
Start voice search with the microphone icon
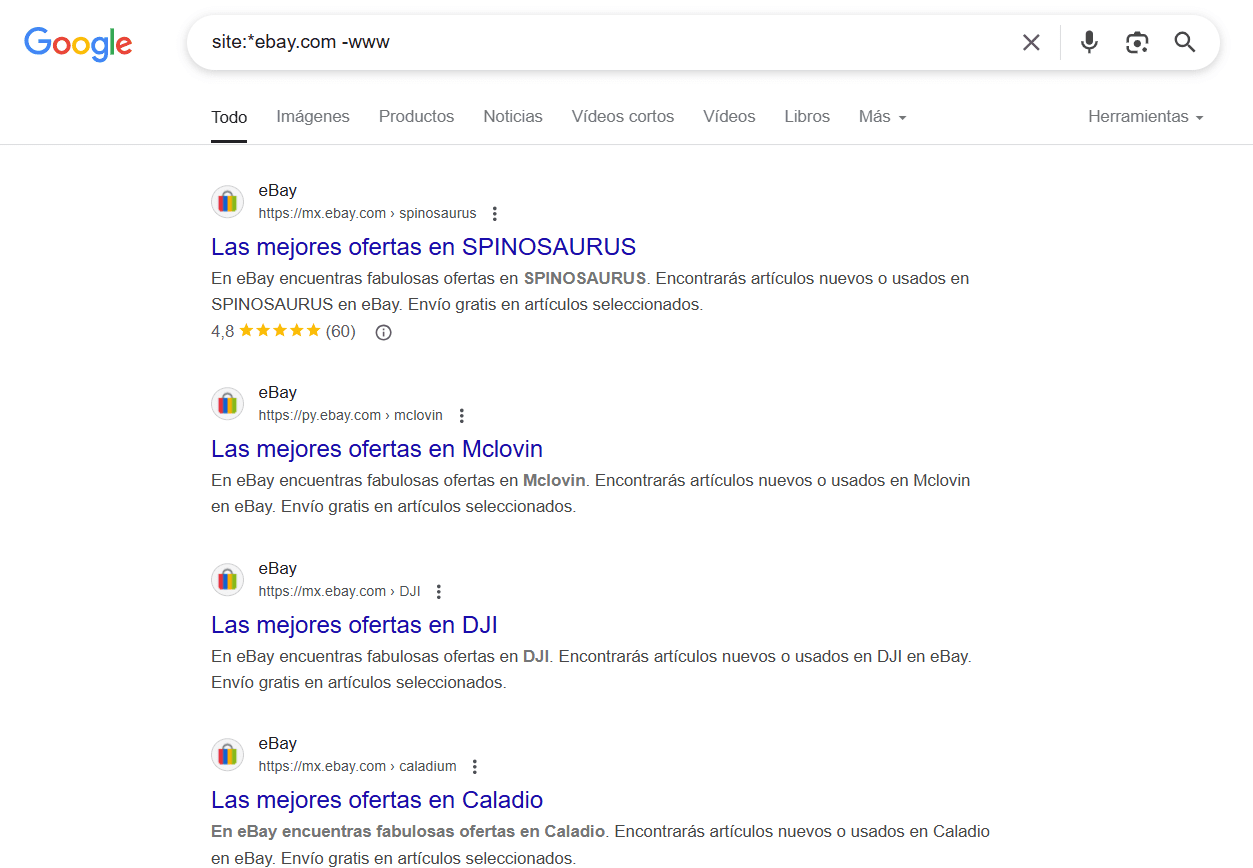pyautogui.click(x=1089, y=42)
